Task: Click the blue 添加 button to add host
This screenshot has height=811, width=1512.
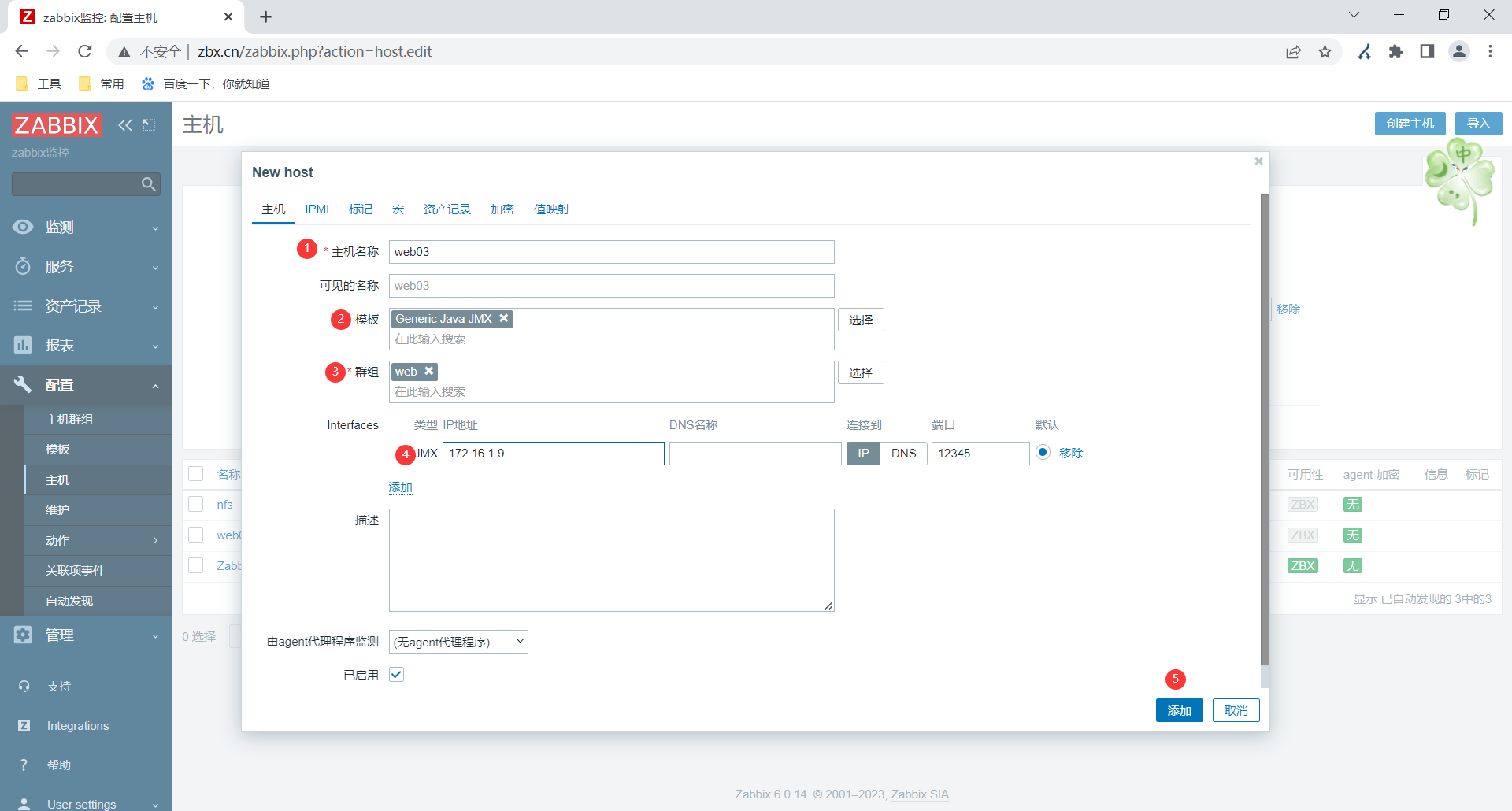Action: (x=1180, y=710)
